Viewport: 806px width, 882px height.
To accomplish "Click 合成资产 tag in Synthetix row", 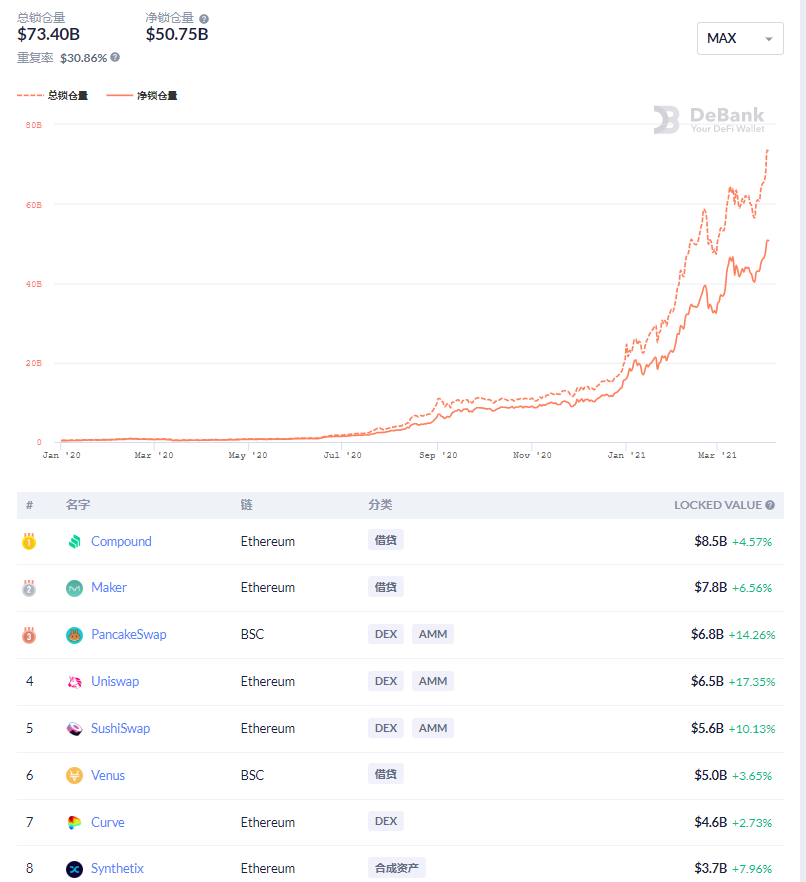I will [397, 868].
